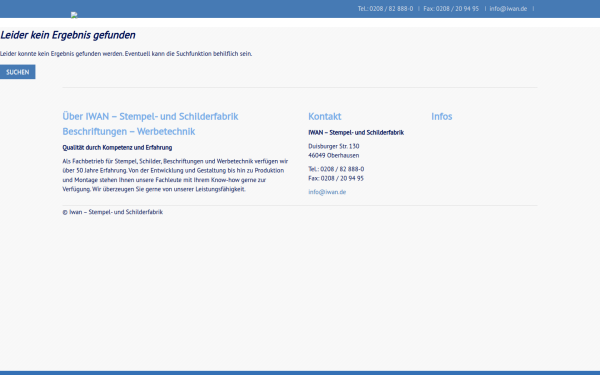600x375 pixels.
Task: Click the Infos footer heading
Action: point(442,116)
